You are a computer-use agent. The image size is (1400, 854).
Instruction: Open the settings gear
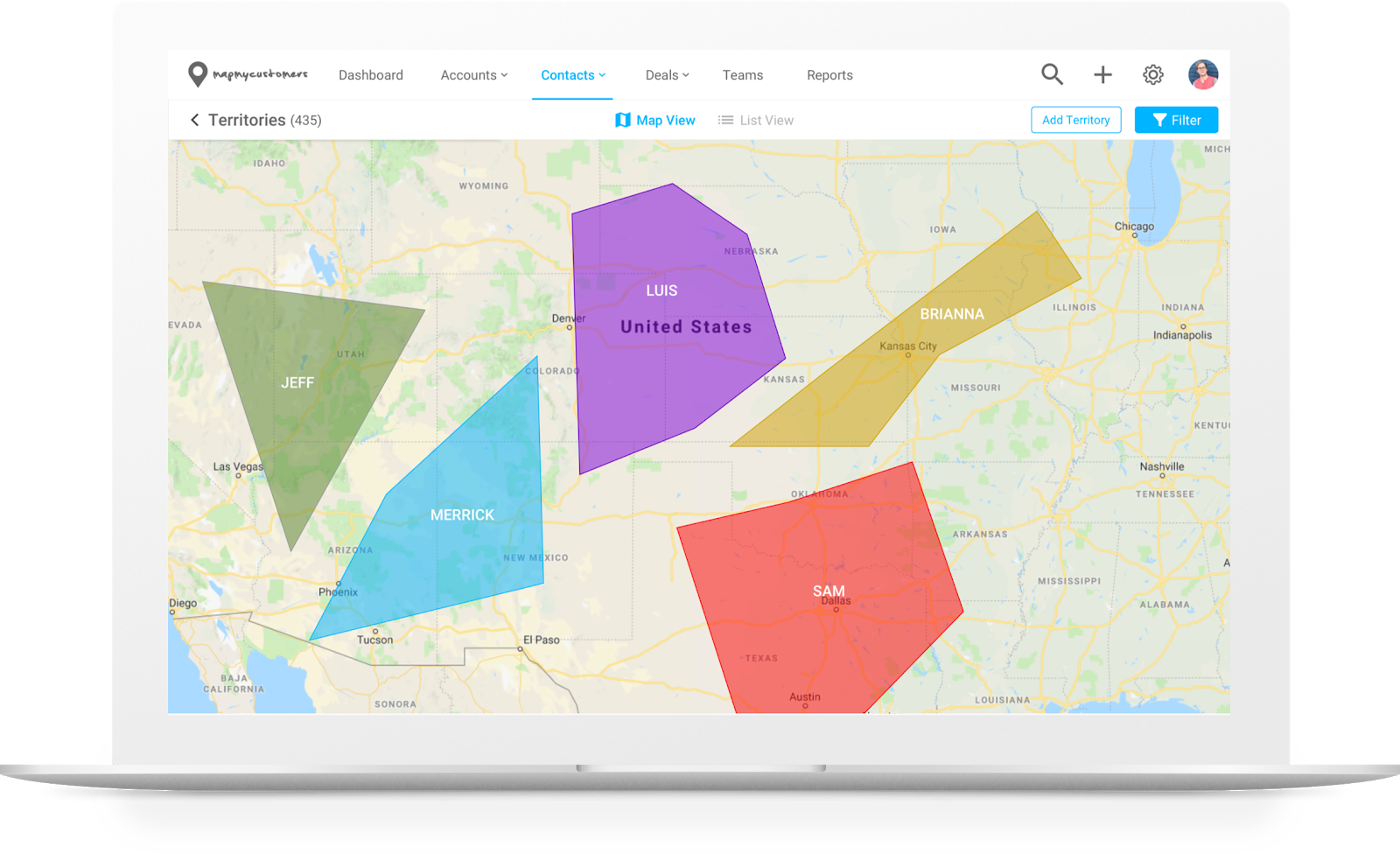(x=1153, y=74)
